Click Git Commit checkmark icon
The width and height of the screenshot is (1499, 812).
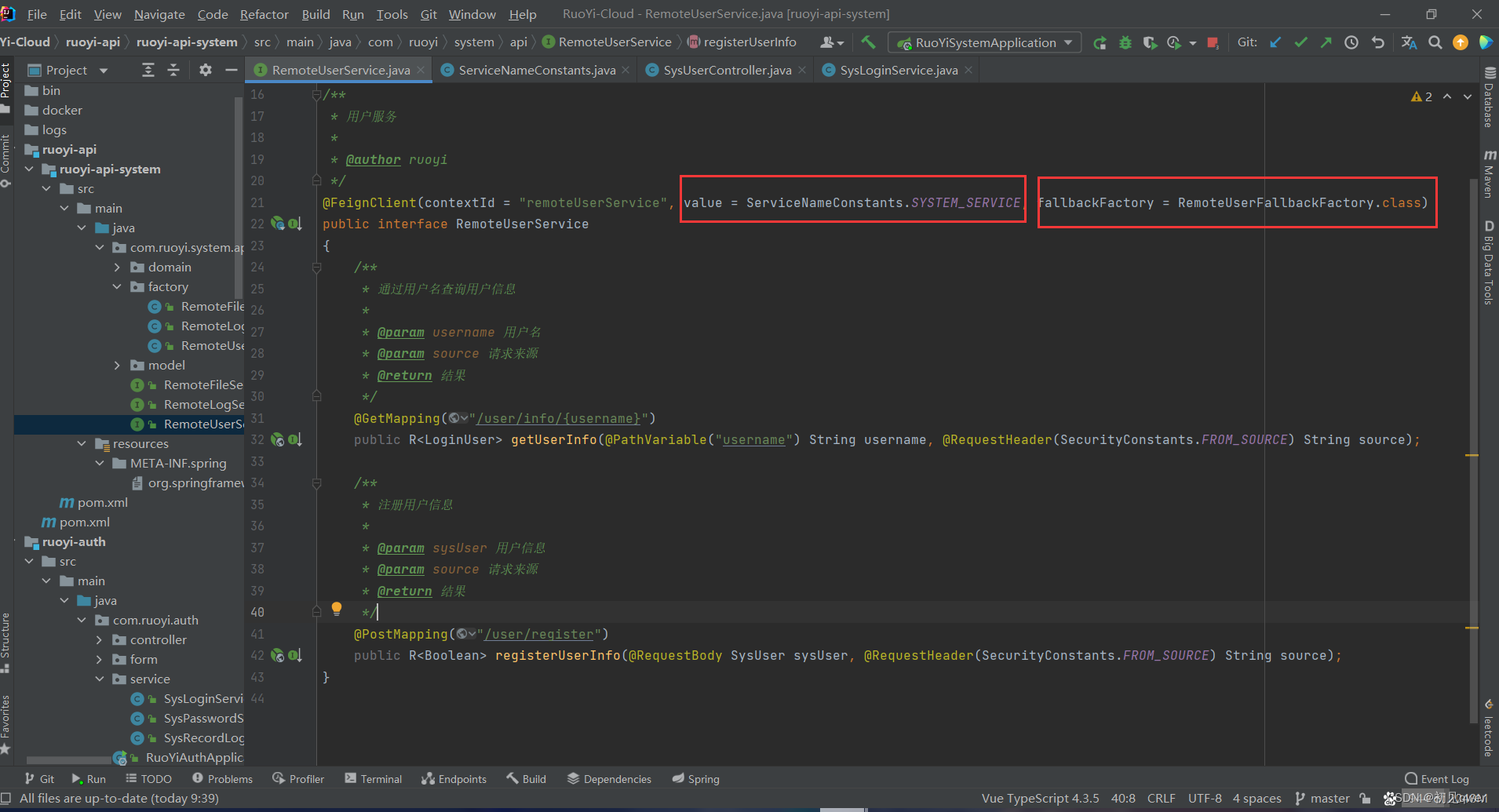coord(1300,42)
